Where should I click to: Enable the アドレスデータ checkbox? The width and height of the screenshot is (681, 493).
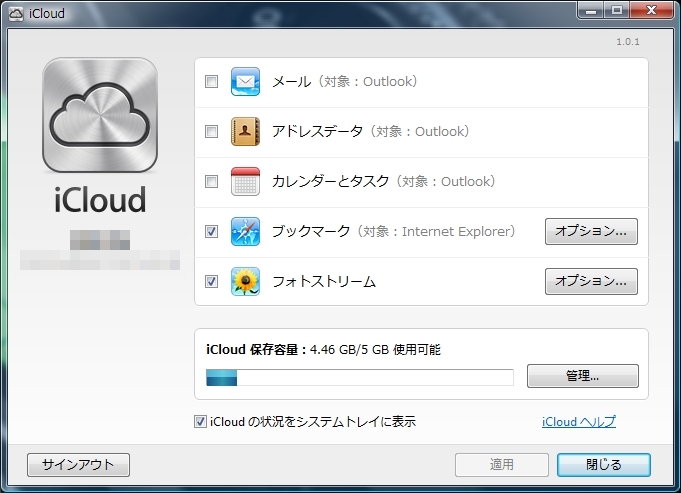(212, 131)
